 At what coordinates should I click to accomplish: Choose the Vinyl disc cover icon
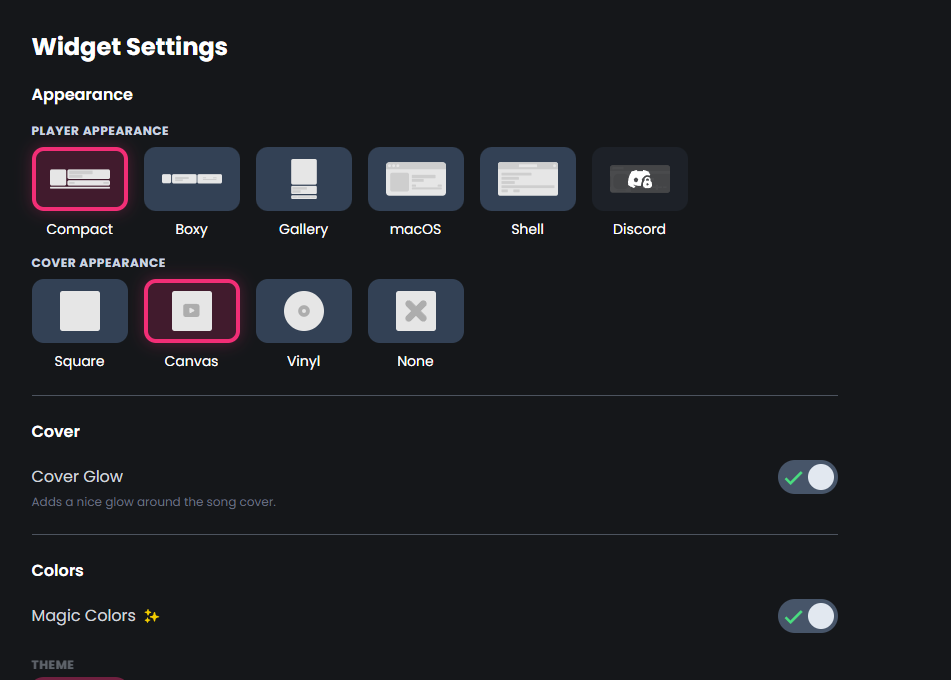tap(304, 311)
